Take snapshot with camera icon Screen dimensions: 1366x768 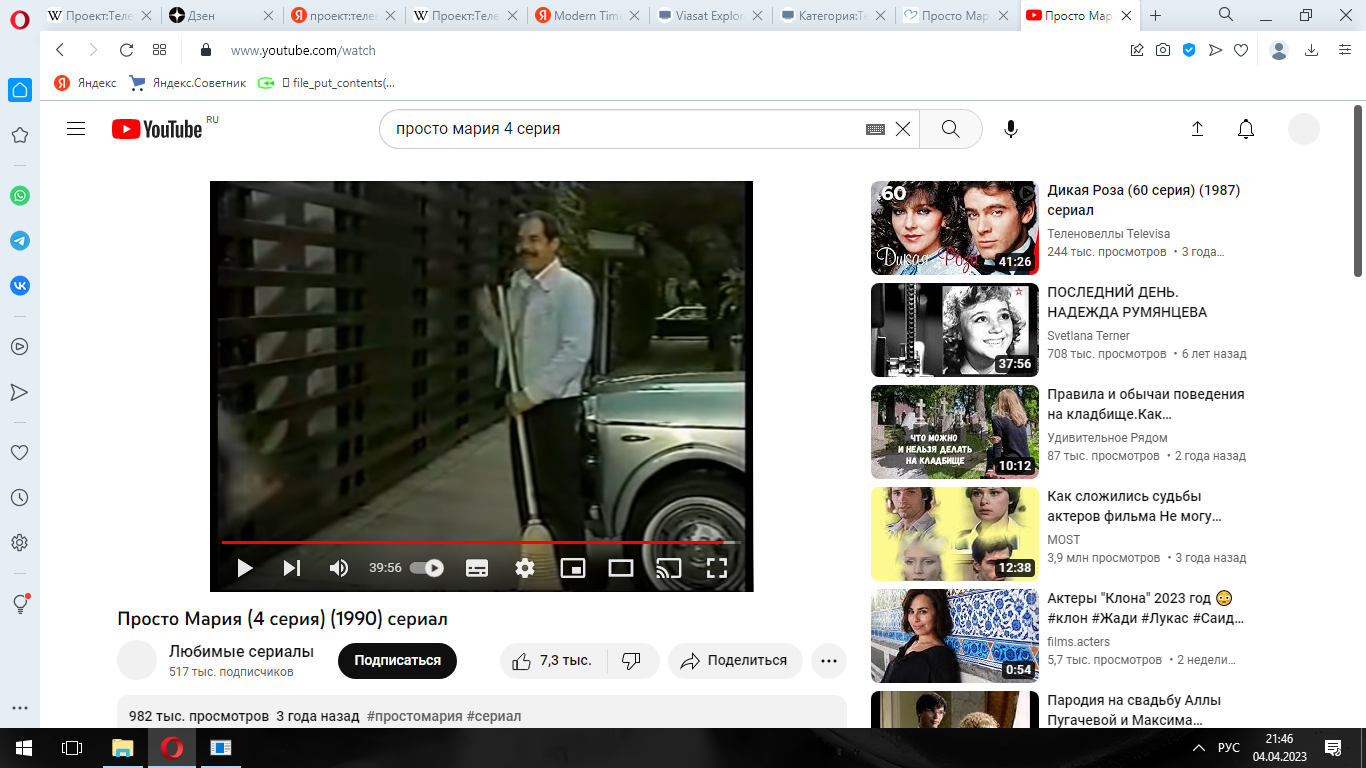[x=1163, y=50]
